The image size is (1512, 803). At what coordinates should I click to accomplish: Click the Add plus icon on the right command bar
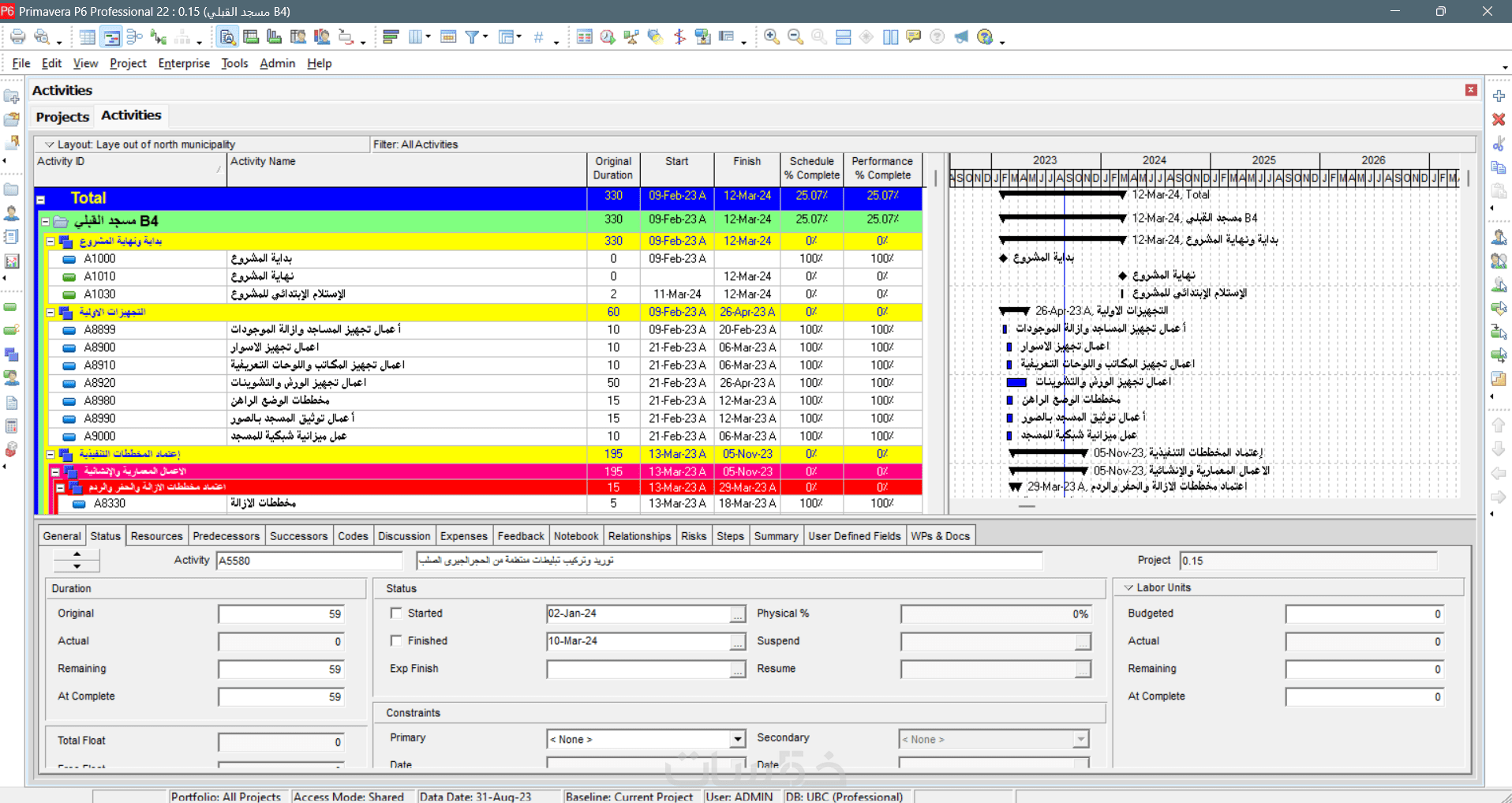click(1499, 96)
